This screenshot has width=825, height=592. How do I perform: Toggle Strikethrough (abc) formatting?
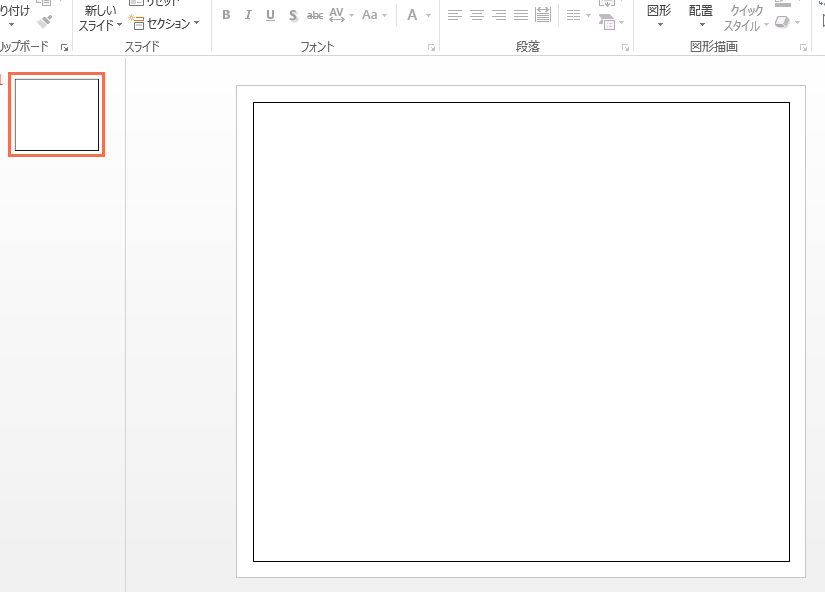point(315,15)
